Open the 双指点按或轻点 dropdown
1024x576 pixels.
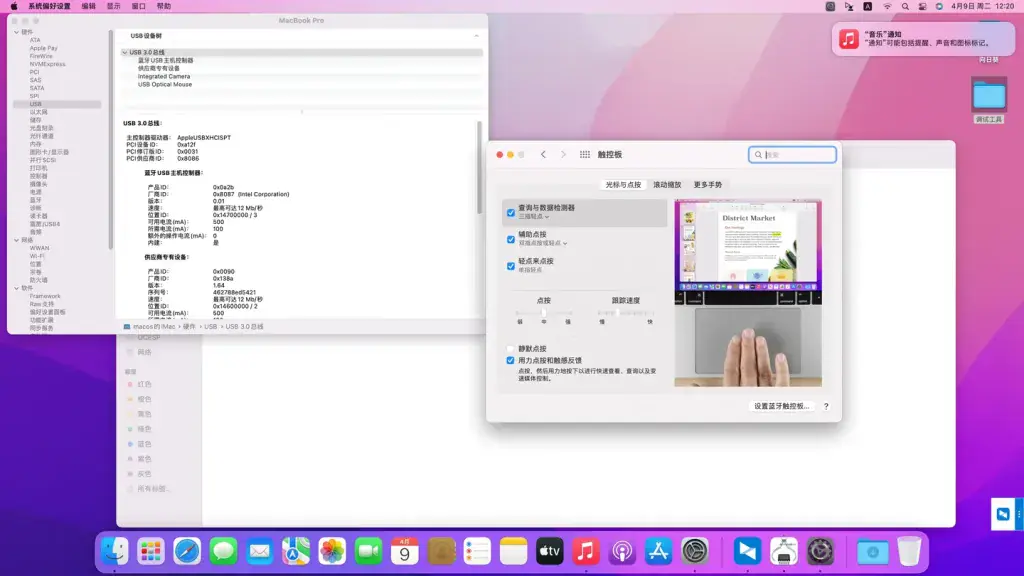point(543,243)
